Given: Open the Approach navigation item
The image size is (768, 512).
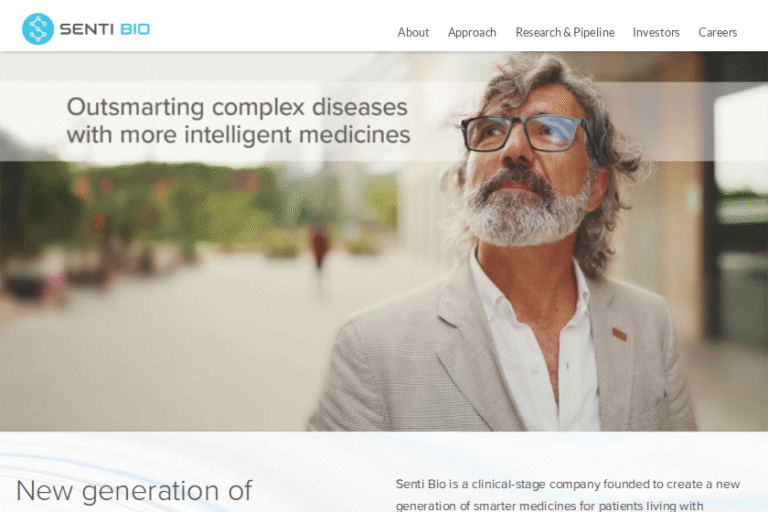Looking at the screenshot, I should click(x=472, y=33).
